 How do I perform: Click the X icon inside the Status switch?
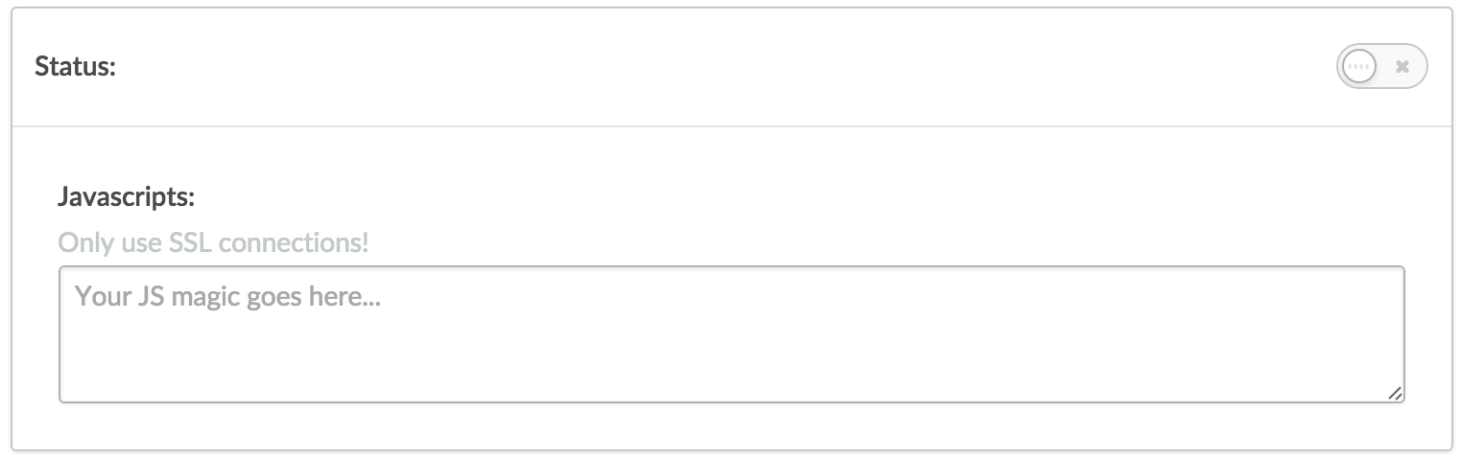coord(1402,67)
